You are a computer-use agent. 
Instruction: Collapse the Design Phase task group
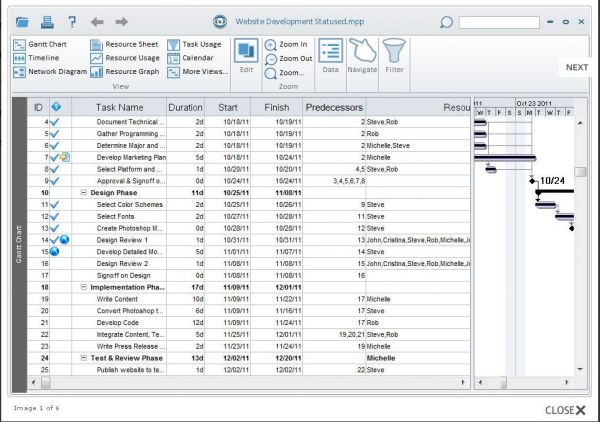83,191
